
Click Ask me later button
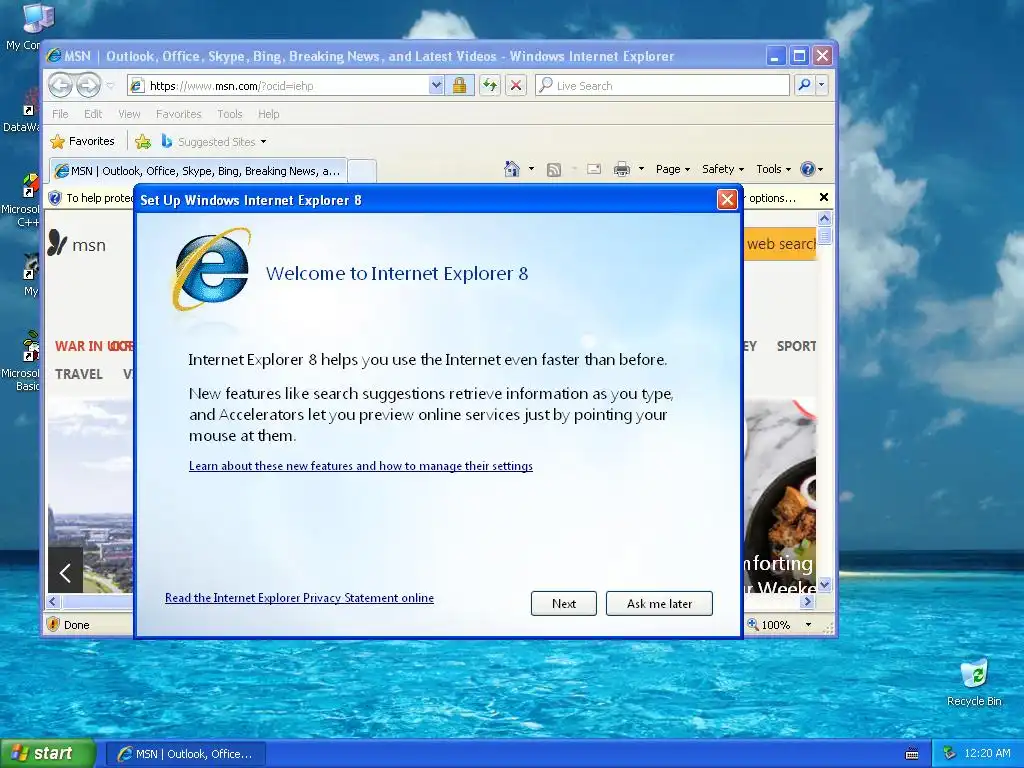pos(659,603)
